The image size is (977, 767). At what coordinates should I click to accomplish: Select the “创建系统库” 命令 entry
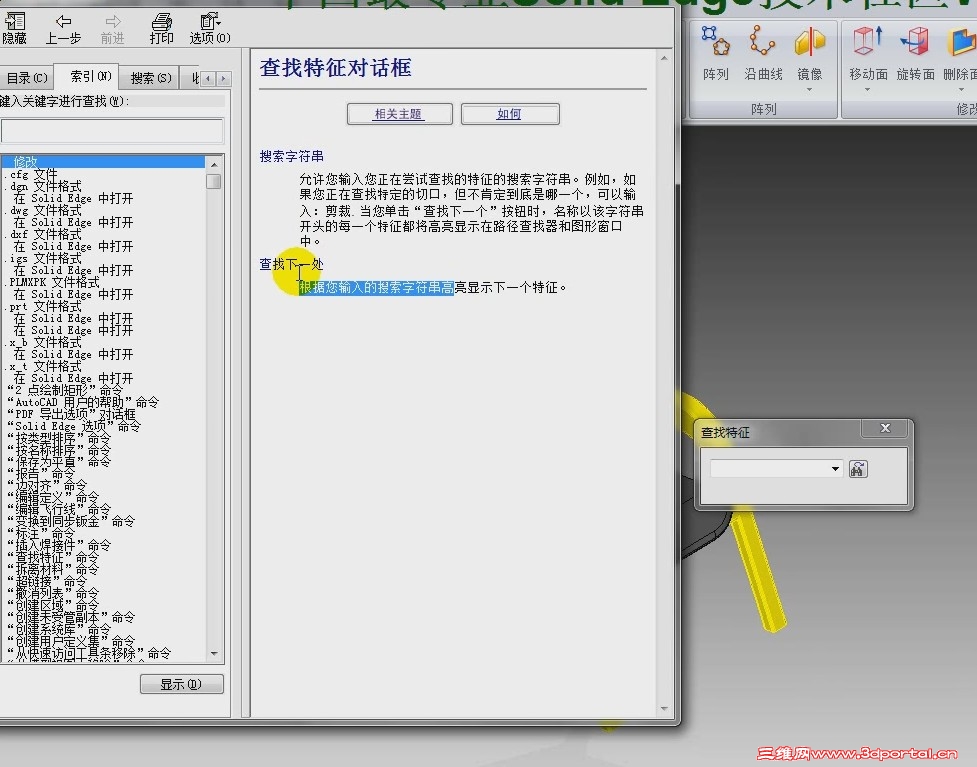pos(59,629)
